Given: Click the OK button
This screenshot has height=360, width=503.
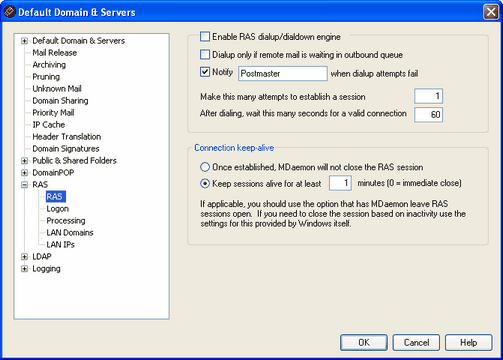Looking at the screenshot, I should (364, 343).
